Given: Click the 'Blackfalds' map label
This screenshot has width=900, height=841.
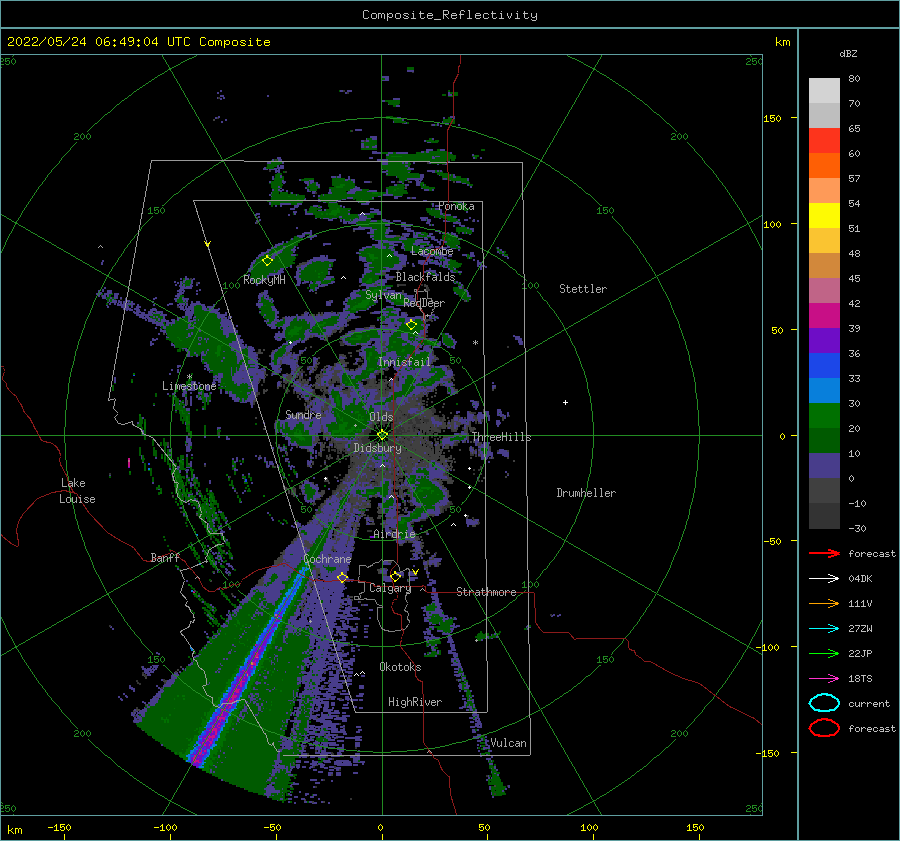Looking at the screenshot, I should (425, 277).
